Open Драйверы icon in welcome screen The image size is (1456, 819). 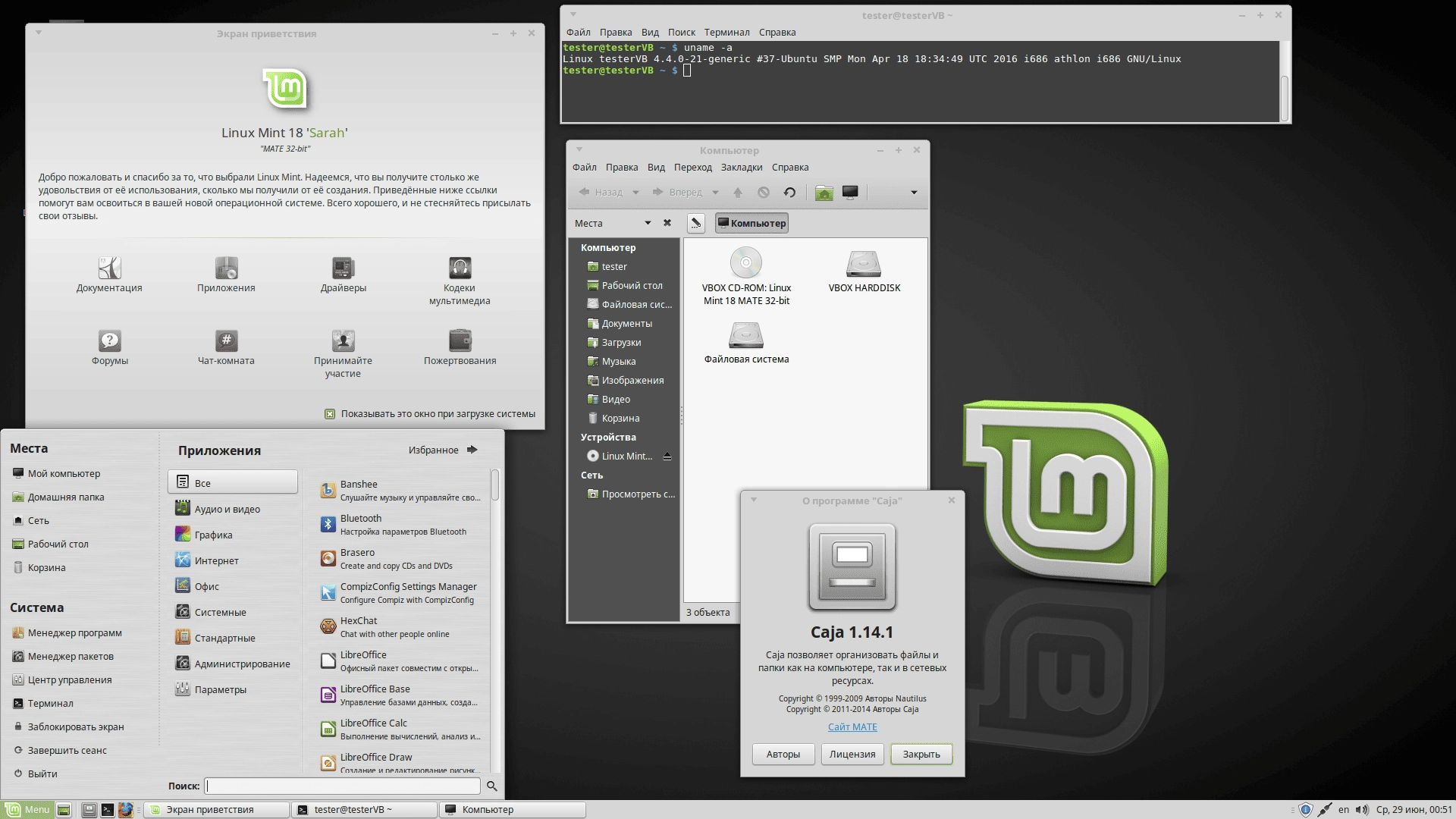coord(343,268)
